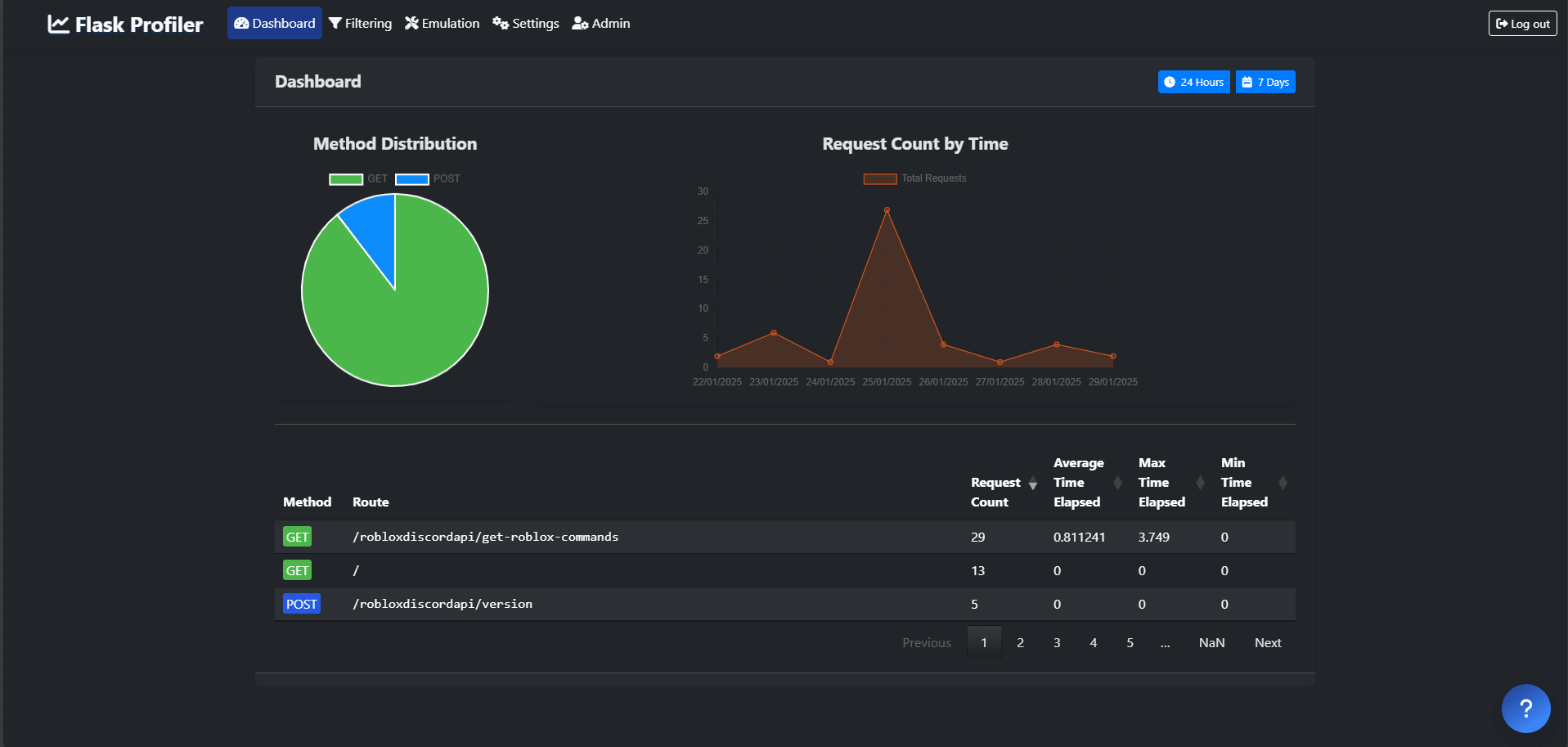Click the Filtering funnel icon
Viewport: 1568px width, 747px height.
pyautogui.click(x=334, y=23)
